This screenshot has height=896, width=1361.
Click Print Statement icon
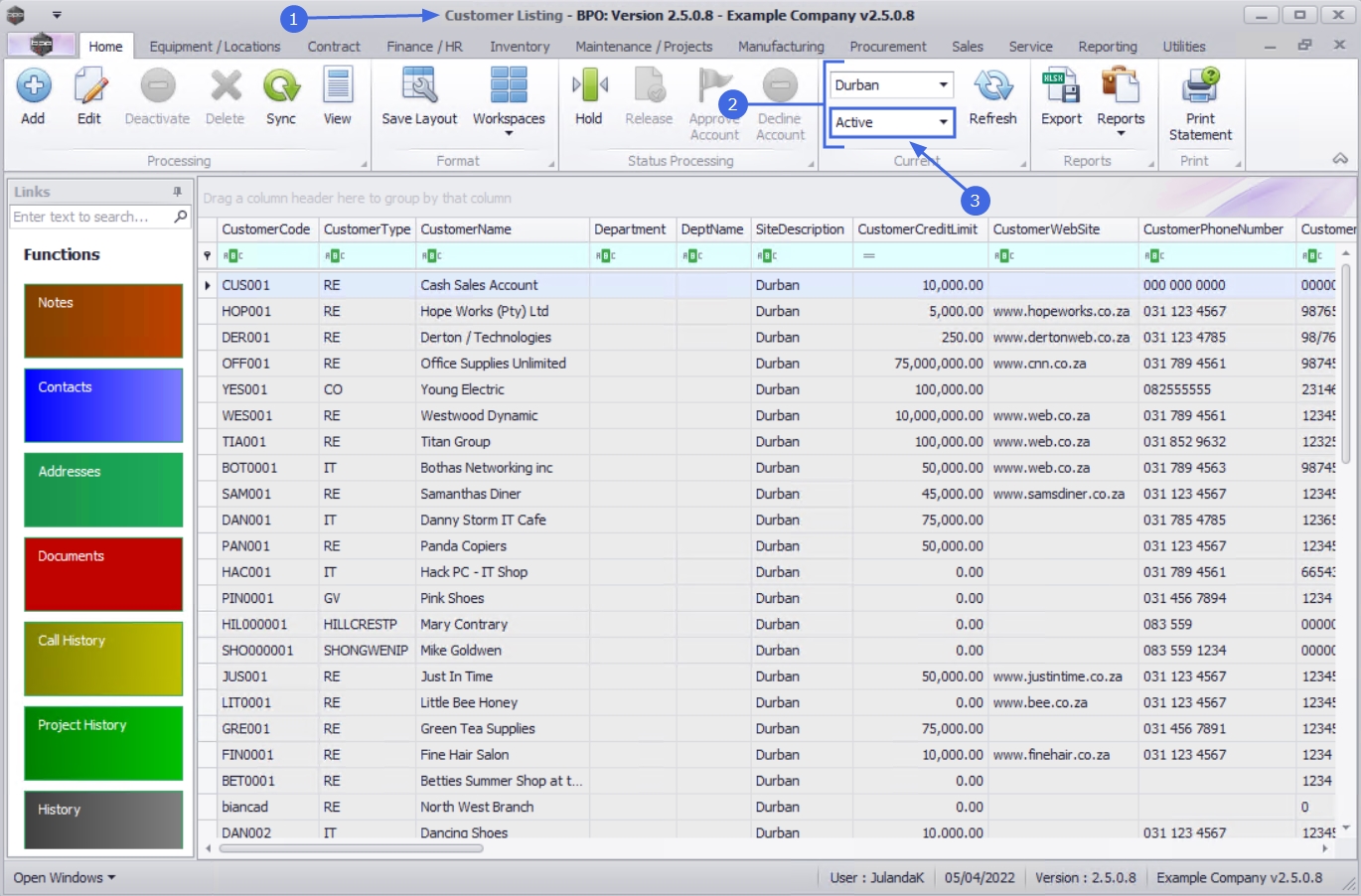pyautogui.click(x=1200, y=88)
